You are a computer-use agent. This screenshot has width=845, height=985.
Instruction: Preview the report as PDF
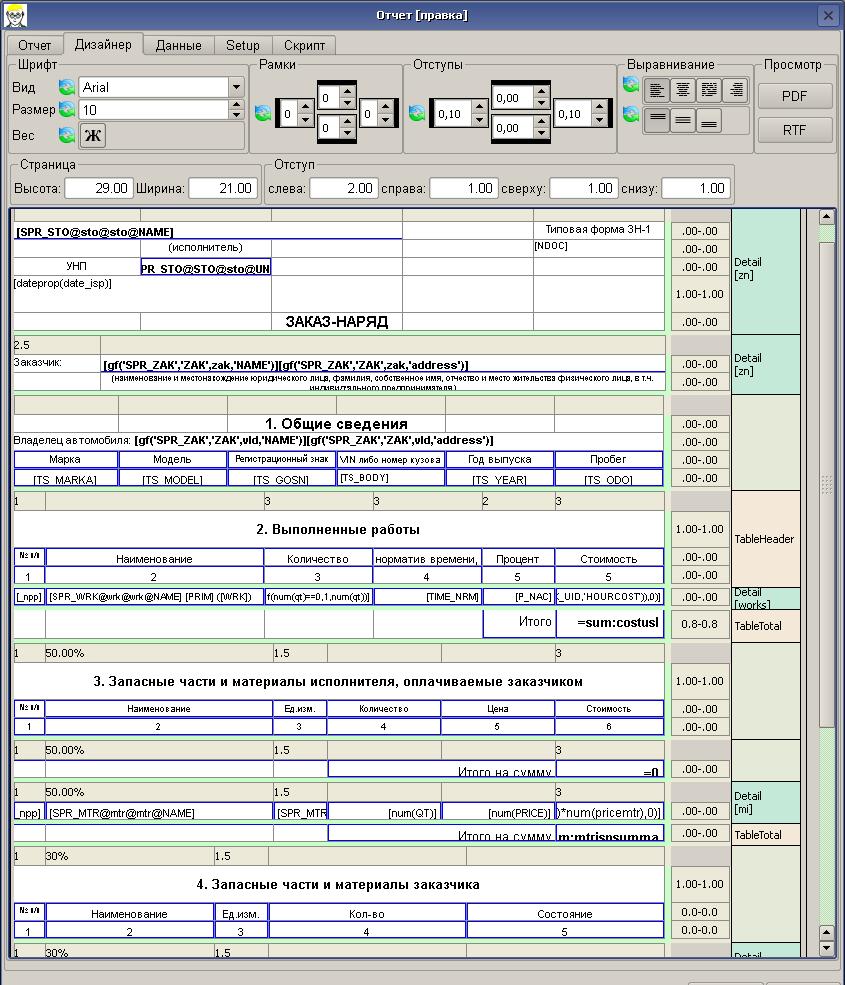tap(794, 96)
